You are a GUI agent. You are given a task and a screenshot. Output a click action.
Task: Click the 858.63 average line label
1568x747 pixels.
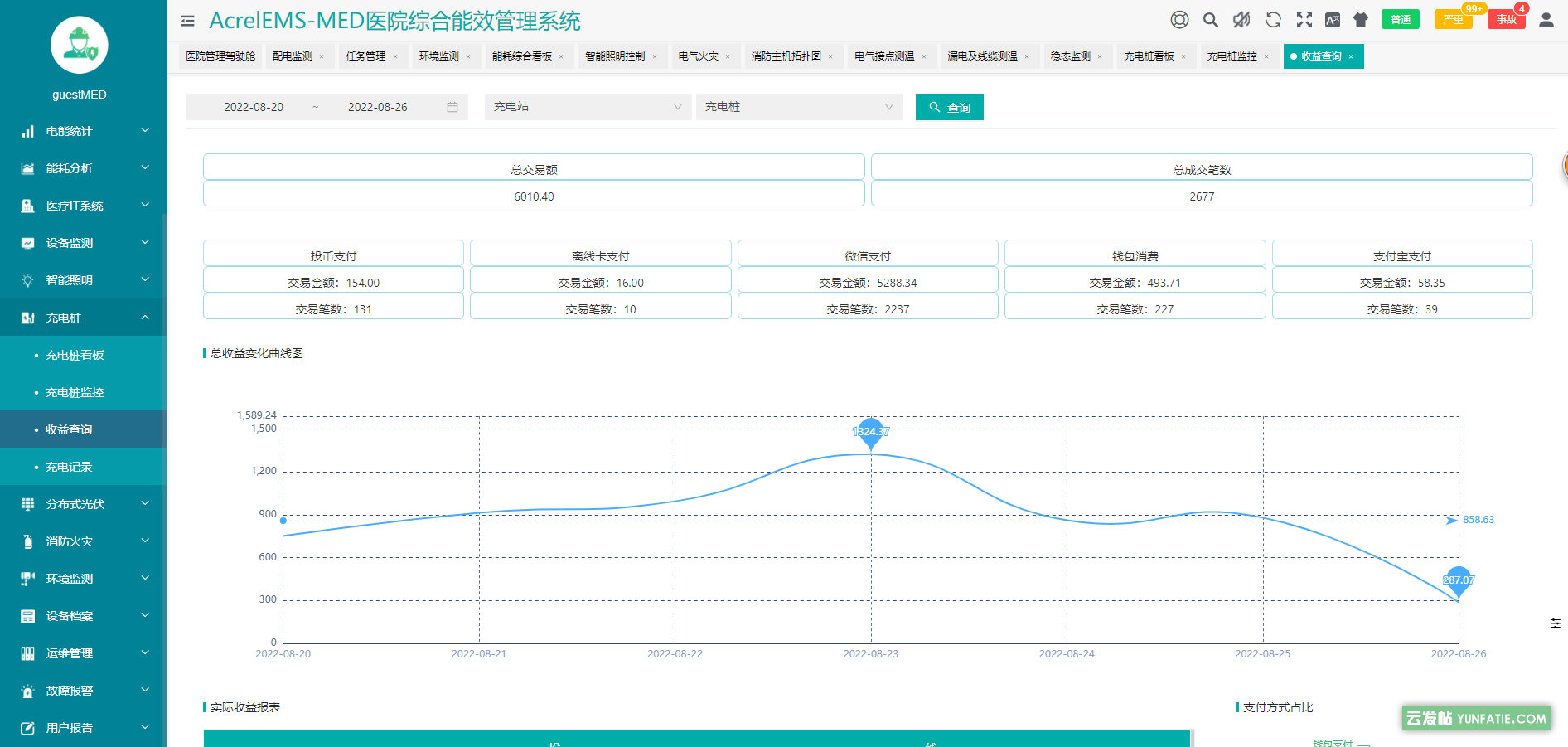(1478, 520)
